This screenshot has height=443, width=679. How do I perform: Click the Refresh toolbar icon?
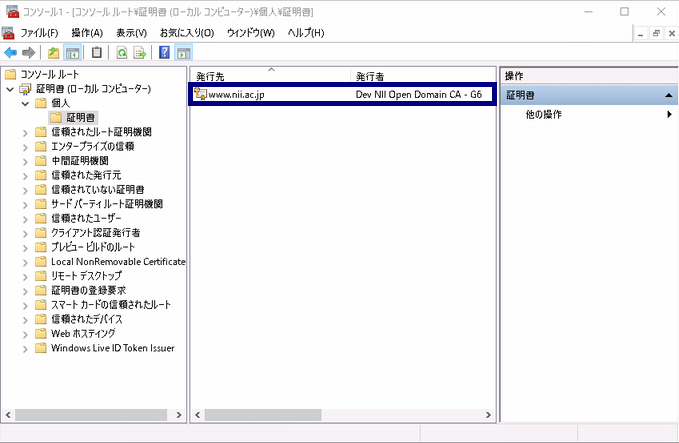(x=122, y=53)
